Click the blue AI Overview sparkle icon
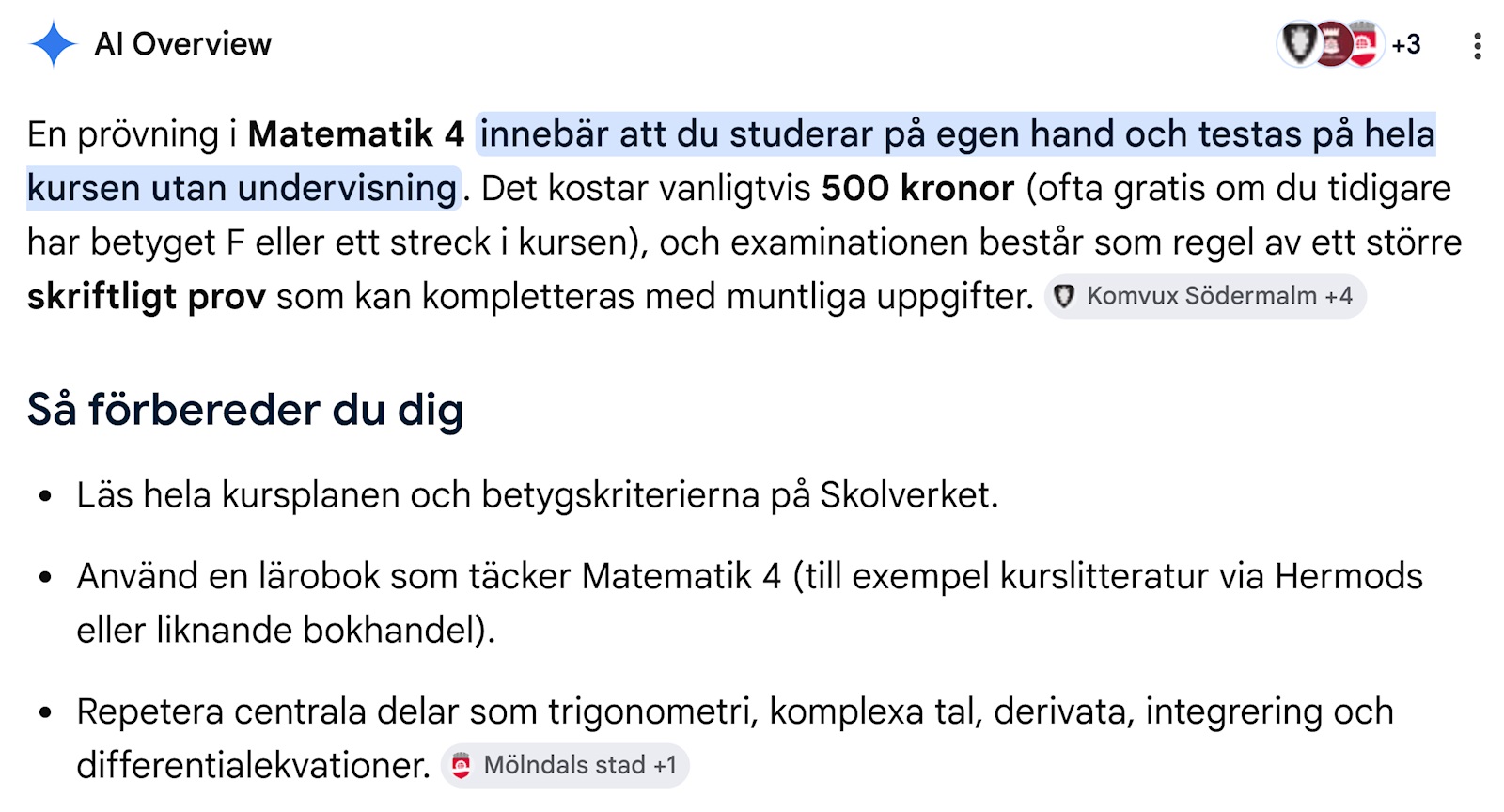The width and height of the screenshot is (1504, 812). (53, 44)
